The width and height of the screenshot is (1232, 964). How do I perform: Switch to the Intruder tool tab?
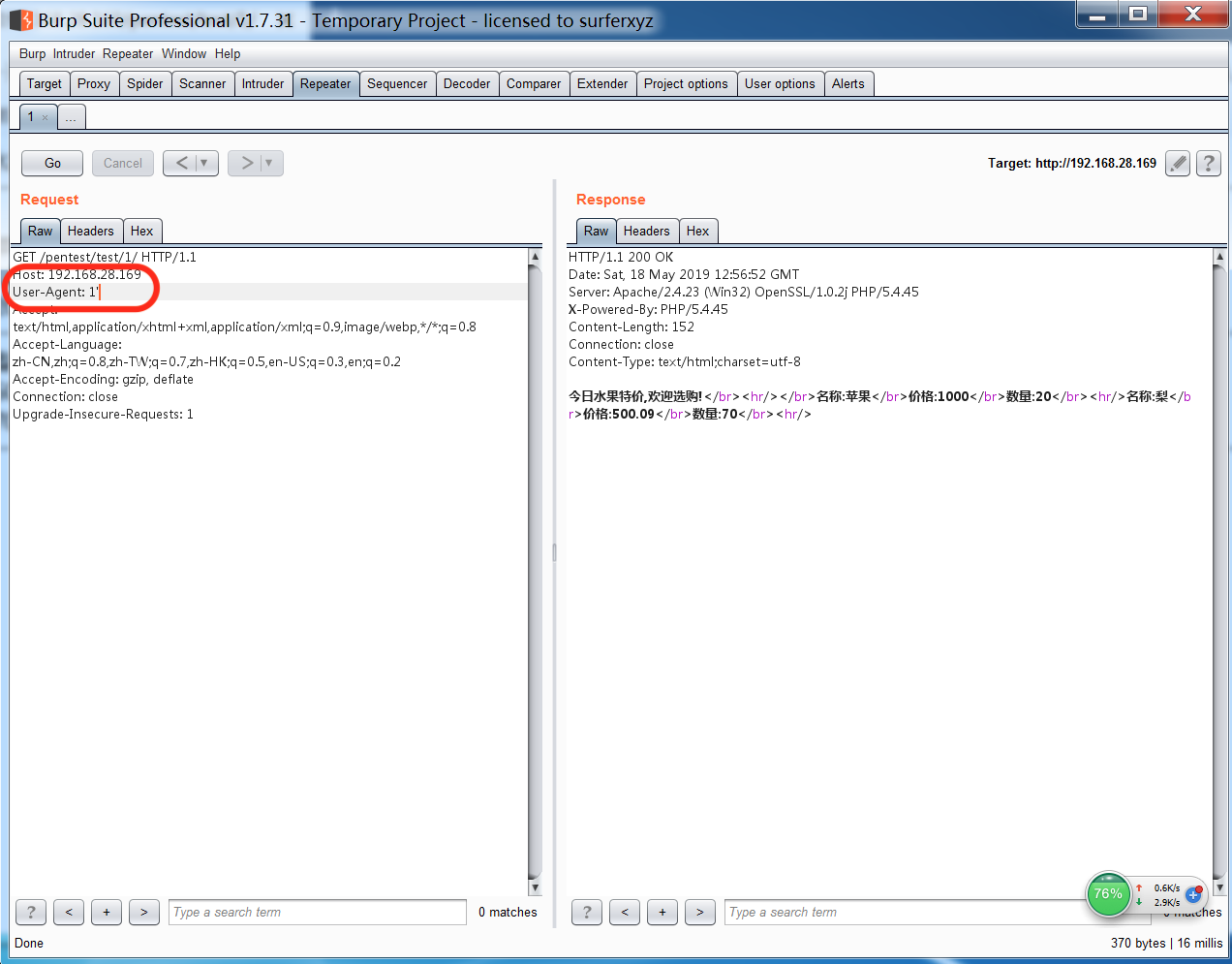pyautogui.click(x=262, y=84)
